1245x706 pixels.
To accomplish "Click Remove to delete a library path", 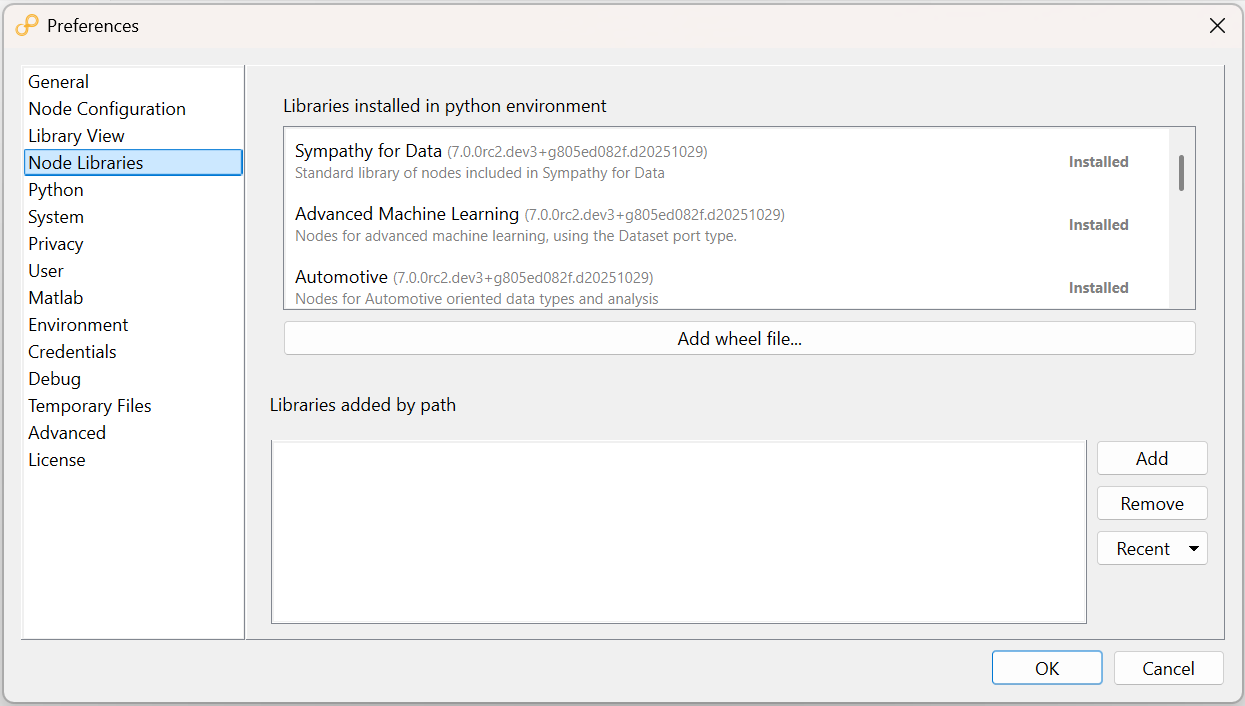I will click(1152, 503).
